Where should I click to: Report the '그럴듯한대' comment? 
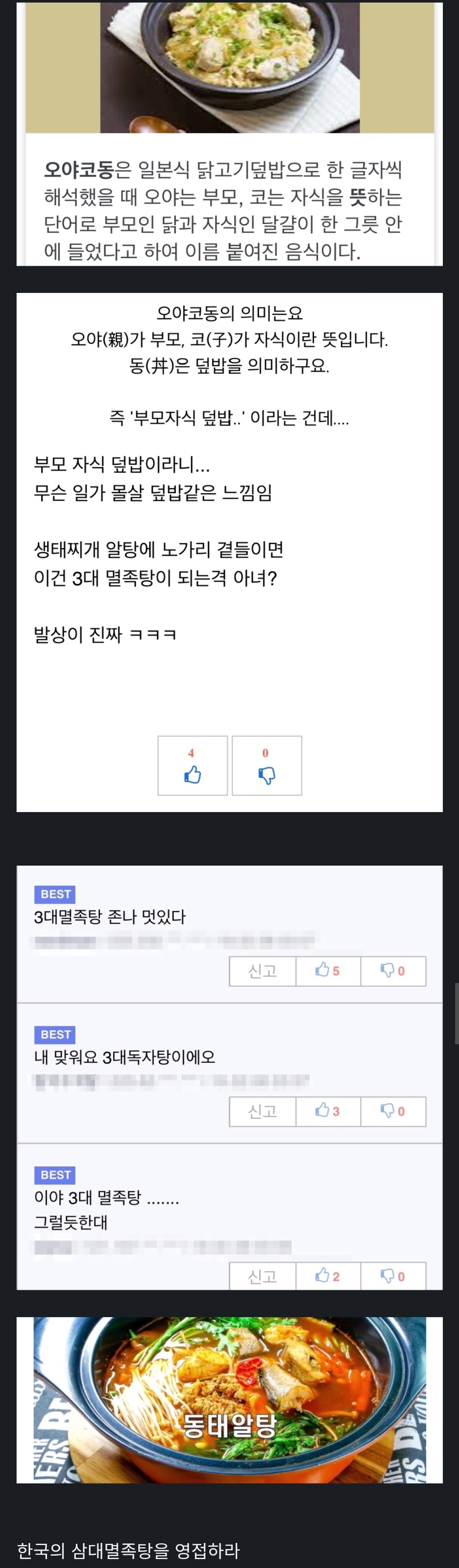[x=262, y=1276]
